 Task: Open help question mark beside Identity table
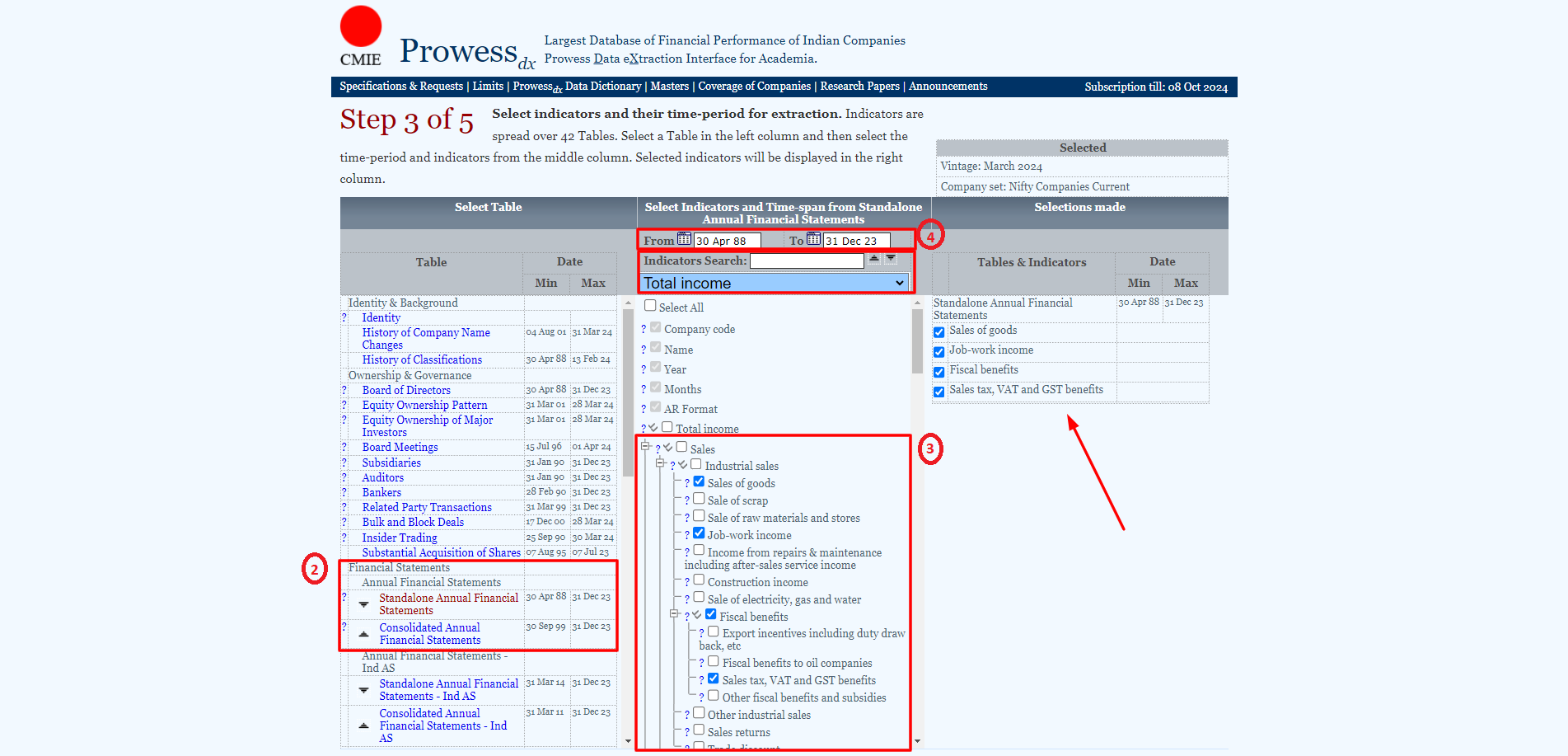pyautogui.click(x=344, y=318)
